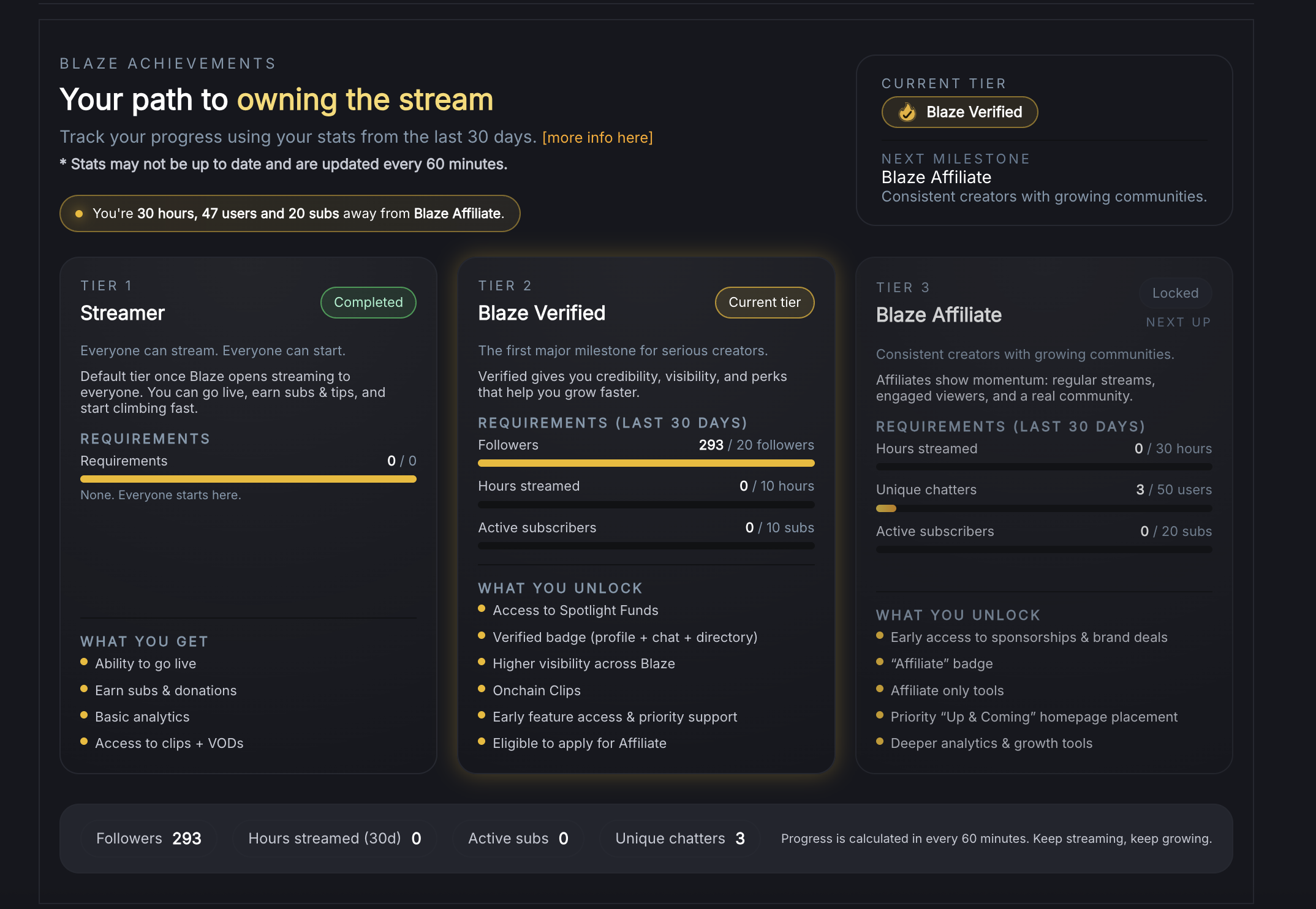Click the Blaze Affiliate tier heading
Viewport: 1316px width, 909px height.
939,315
